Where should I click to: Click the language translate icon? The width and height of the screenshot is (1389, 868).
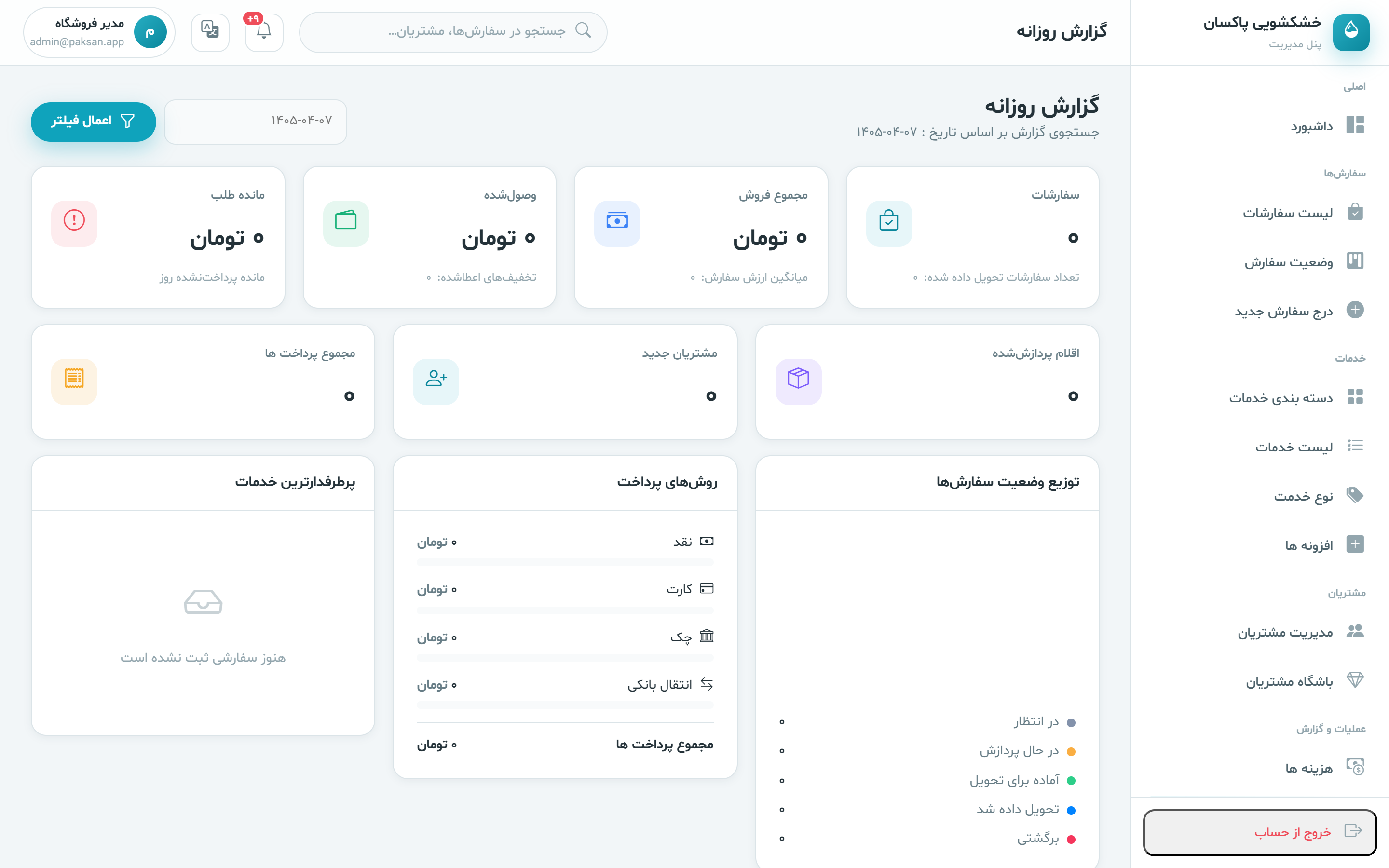[x=210, y=32]
